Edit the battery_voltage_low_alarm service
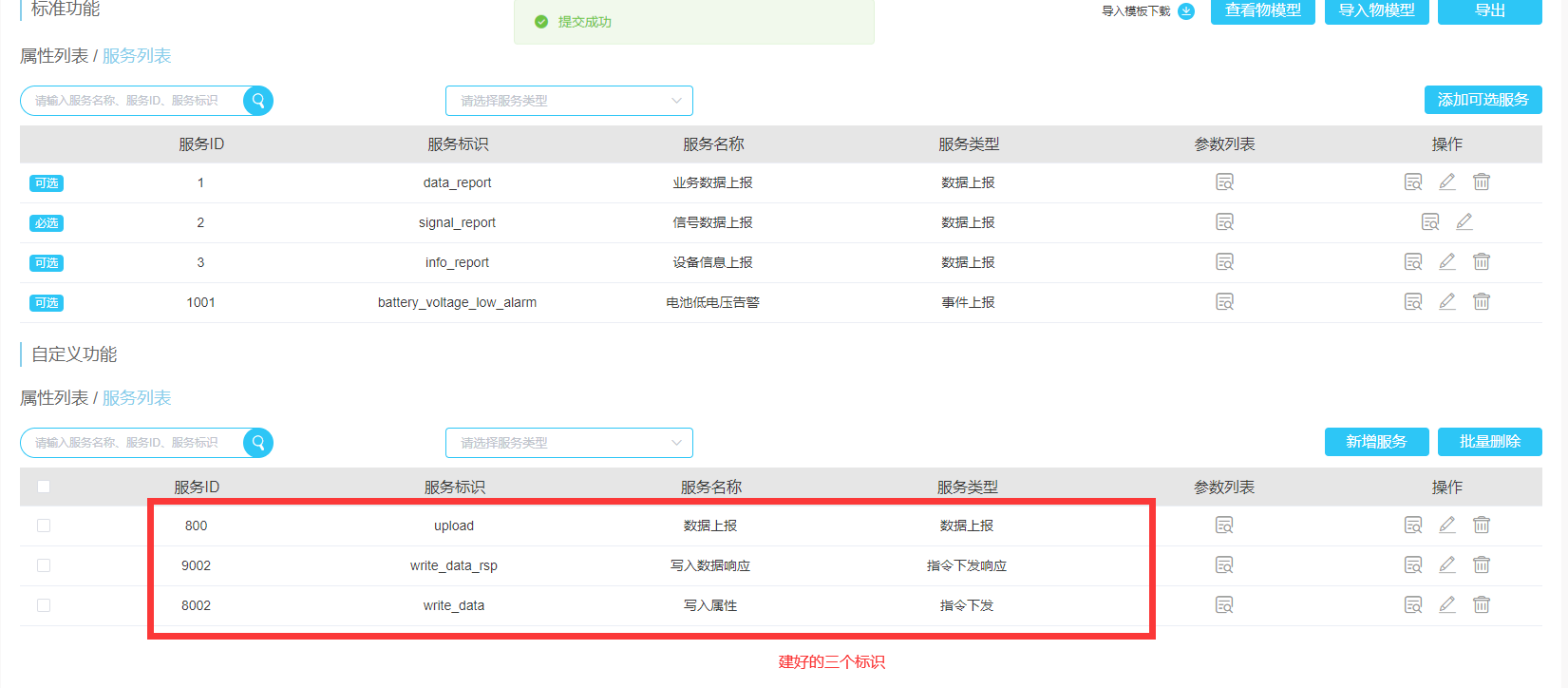The width and height of the screenshot is (1568, 688). point(1447,302)
